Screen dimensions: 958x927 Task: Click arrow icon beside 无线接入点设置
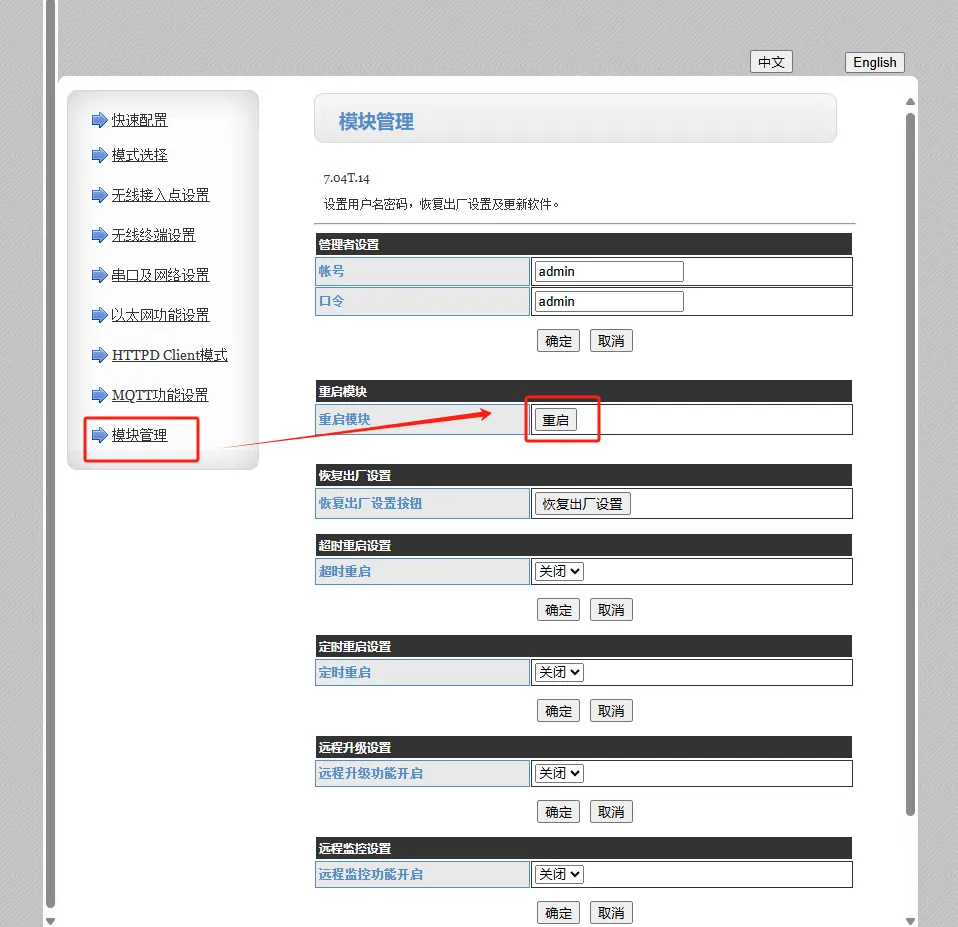[x=100, y=195]
